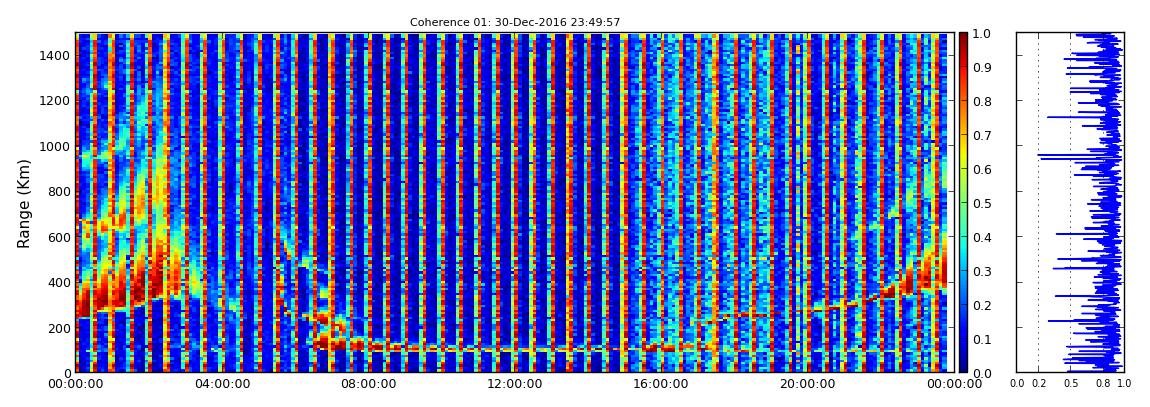
Task: Click the 'Range (Km)' y-axis label
Action: click(x=23, y=203)
